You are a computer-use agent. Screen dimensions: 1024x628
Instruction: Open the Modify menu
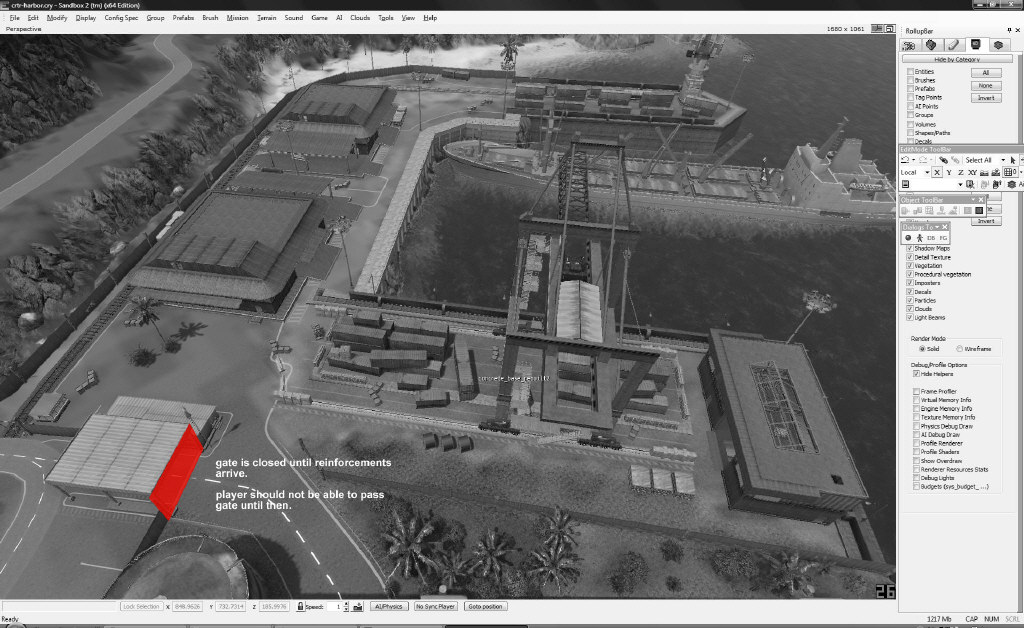[x=57, y=18]
